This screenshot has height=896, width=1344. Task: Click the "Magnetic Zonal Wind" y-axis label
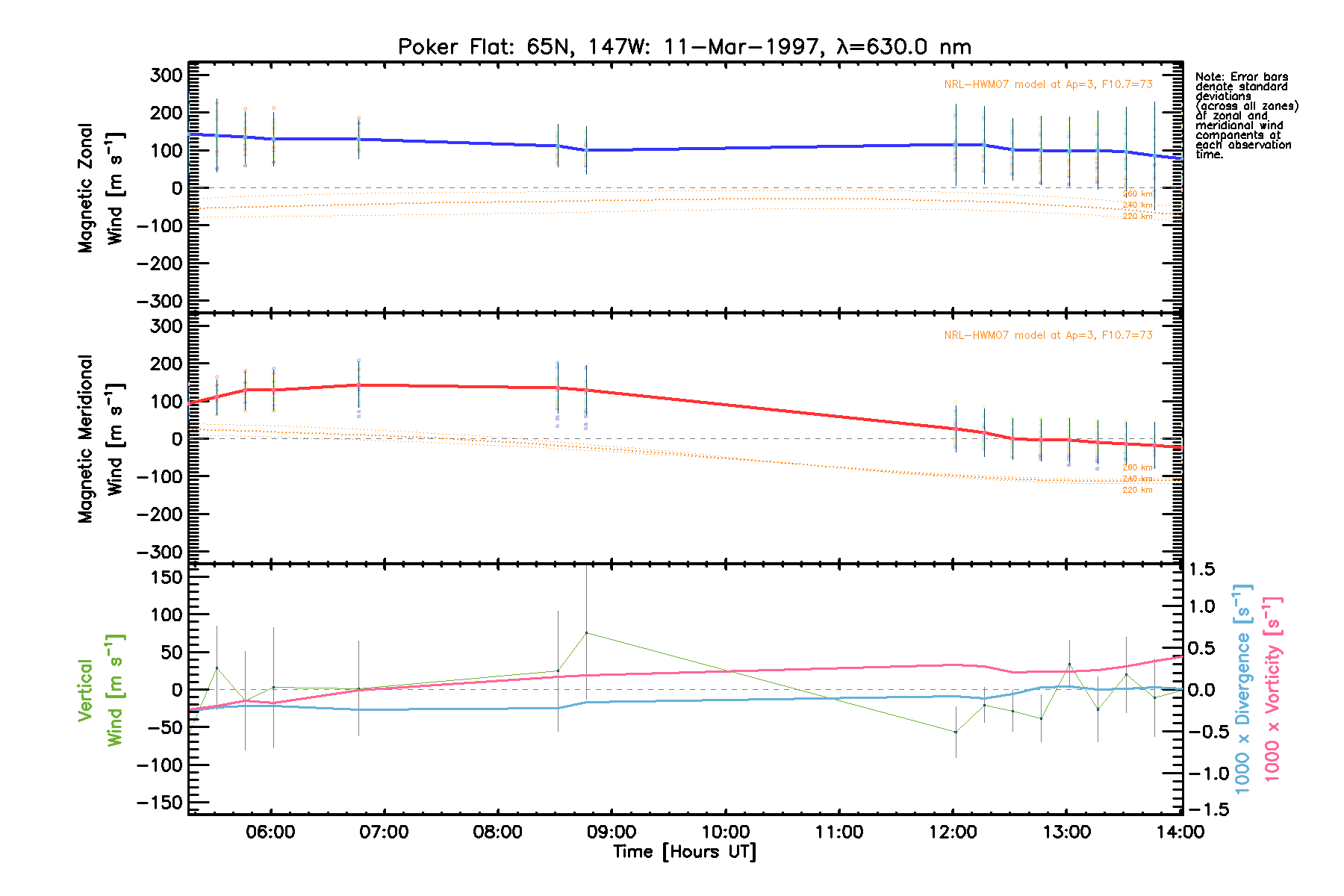pyautogui.click(x=100, y=187)
